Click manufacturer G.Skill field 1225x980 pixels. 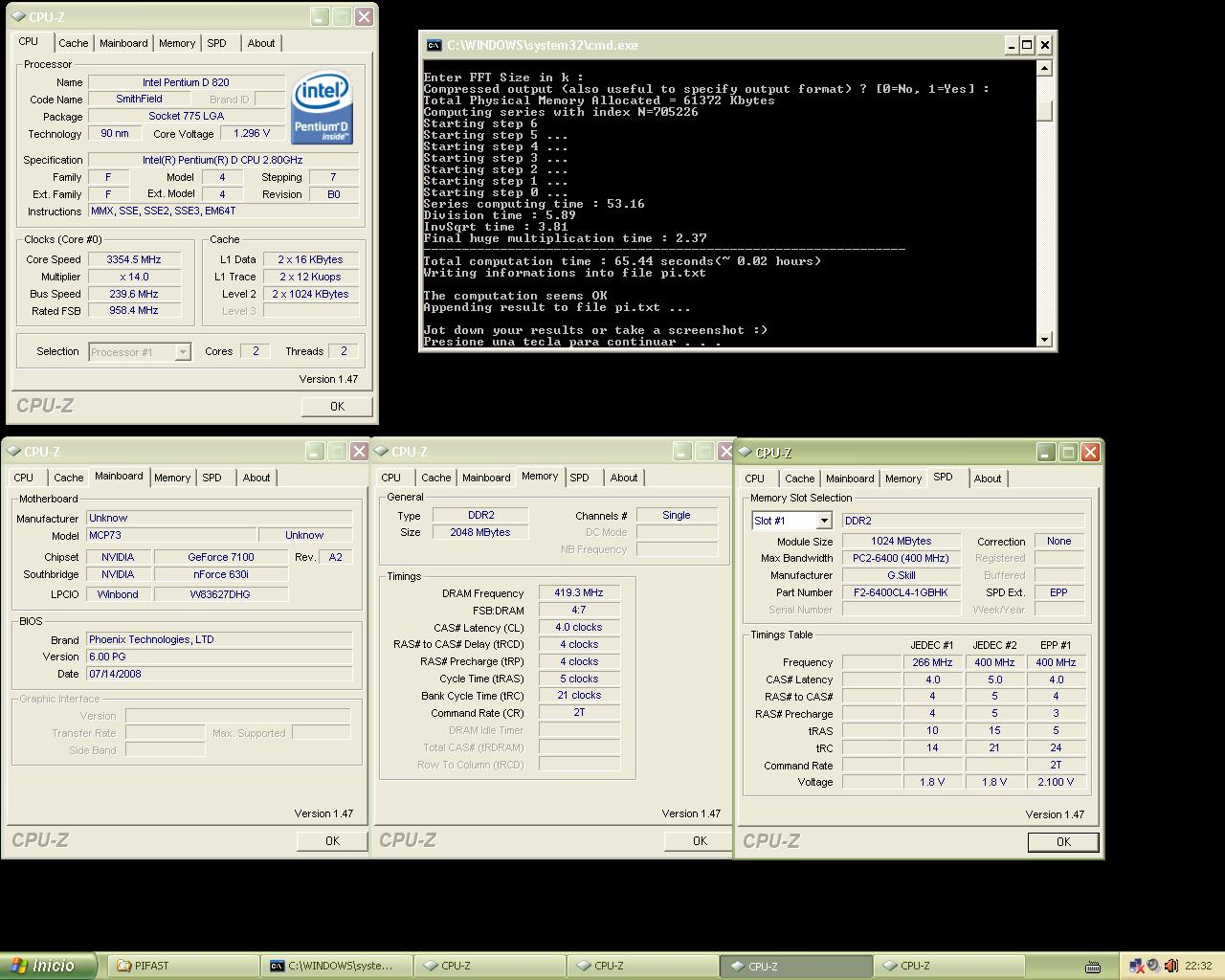point(901,575)
